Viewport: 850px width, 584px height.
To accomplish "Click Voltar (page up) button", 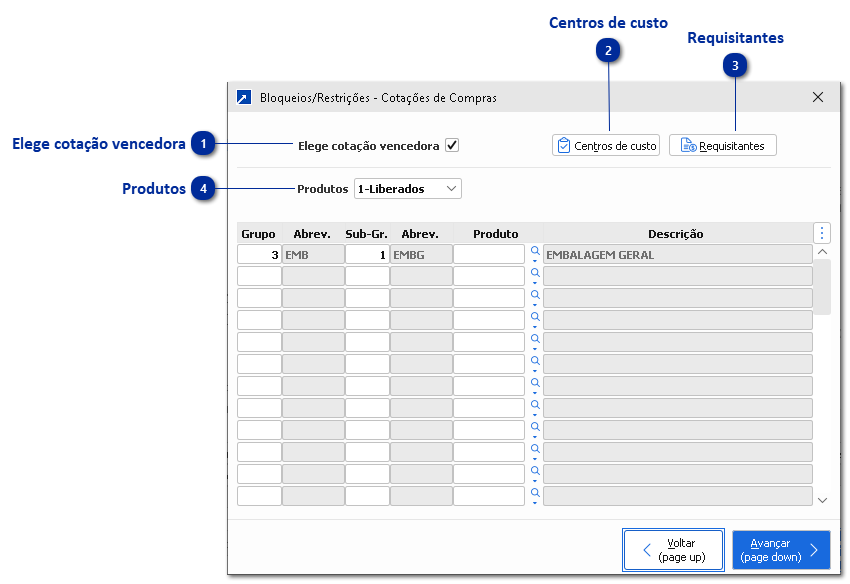I will tap(673, 550).
